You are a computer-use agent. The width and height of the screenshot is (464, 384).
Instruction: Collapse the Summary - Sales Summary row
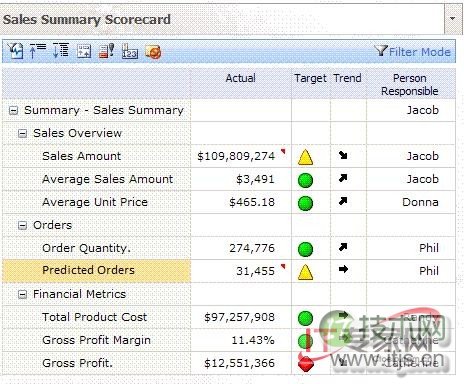pyautogui.click(x=13, y=111)
